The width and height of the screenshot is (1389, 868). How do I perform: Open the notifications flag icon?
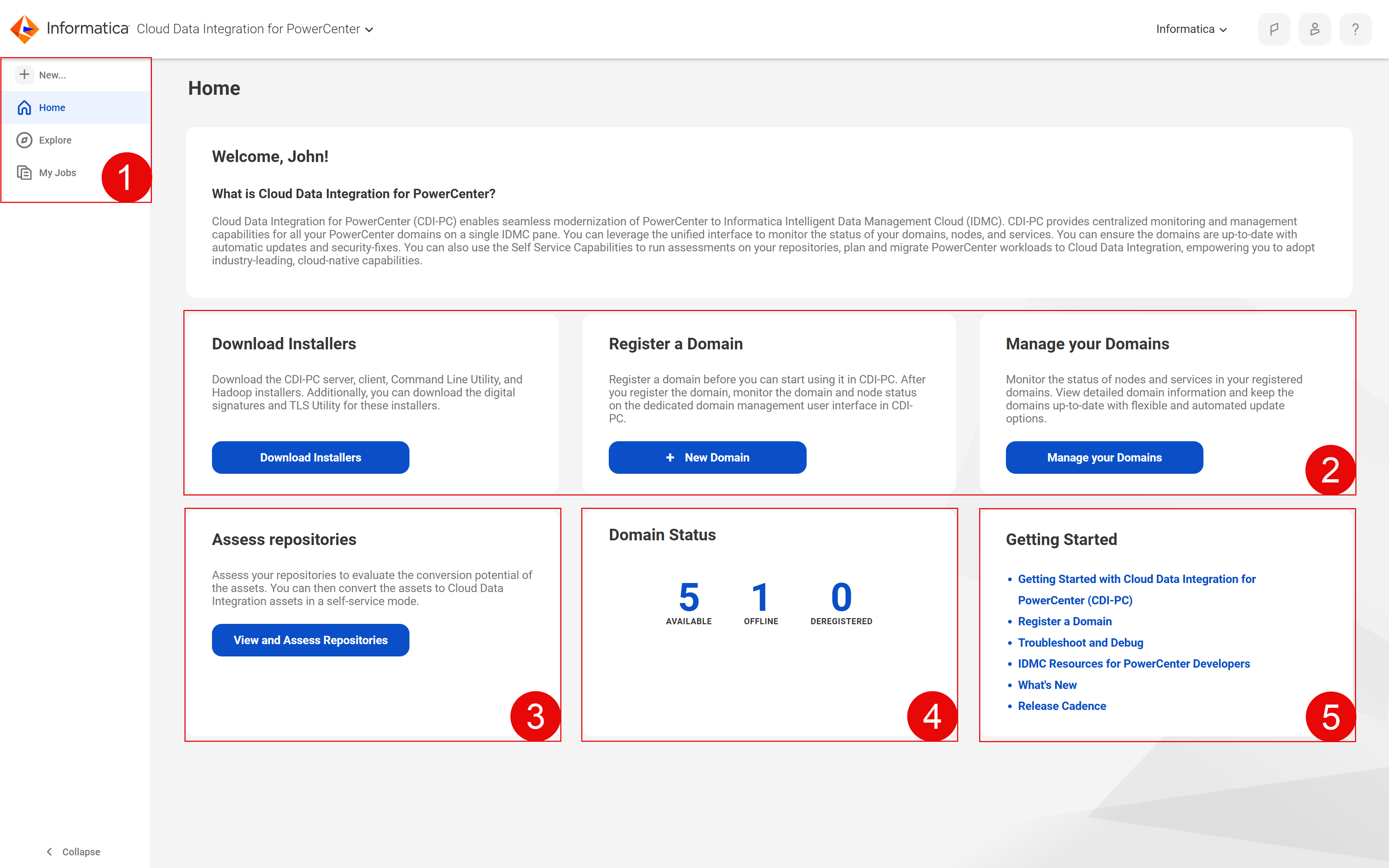click(1274, 29)
